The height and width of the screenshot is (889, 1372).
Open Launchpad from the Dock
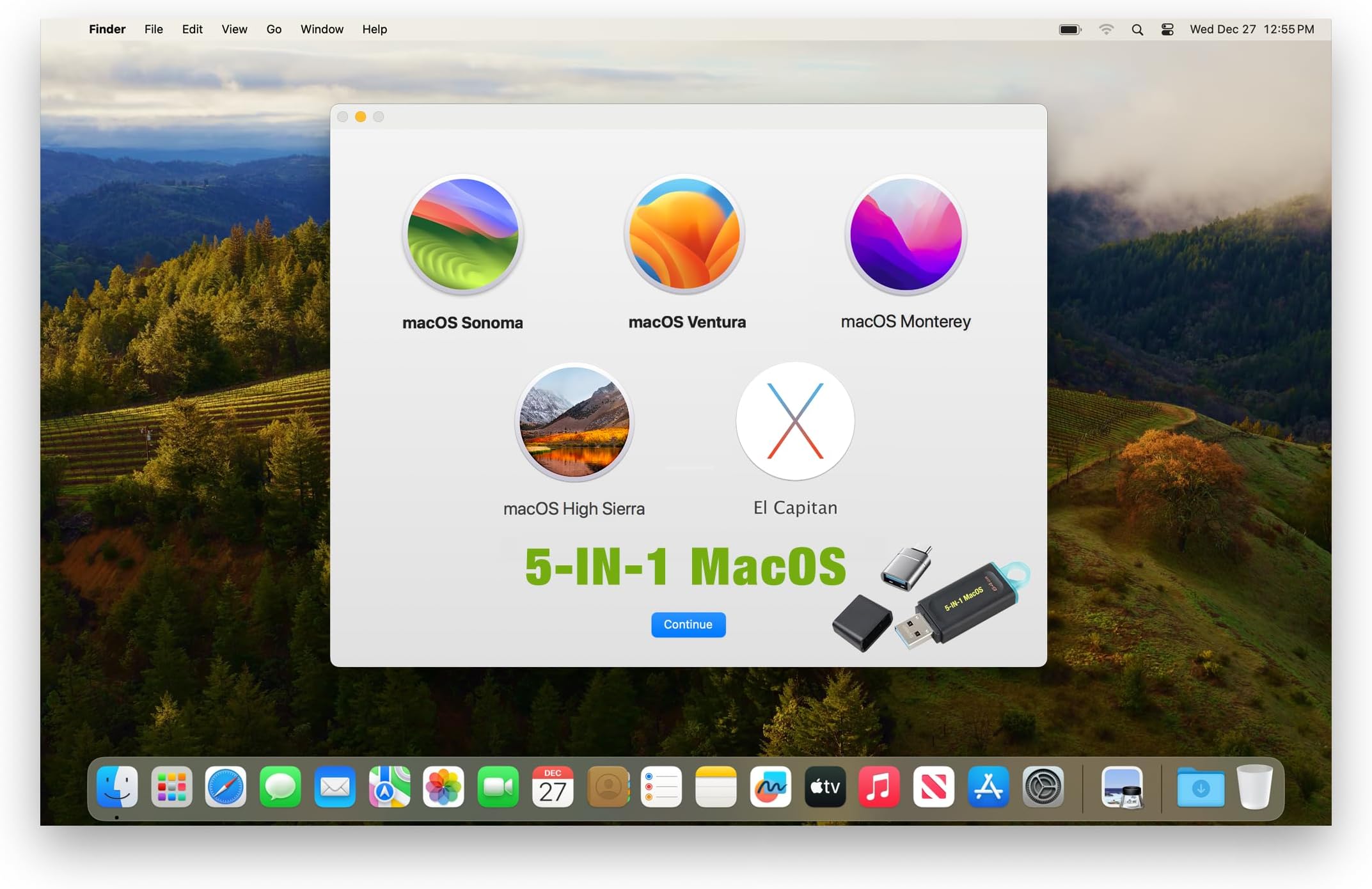(x=171, y=787)
